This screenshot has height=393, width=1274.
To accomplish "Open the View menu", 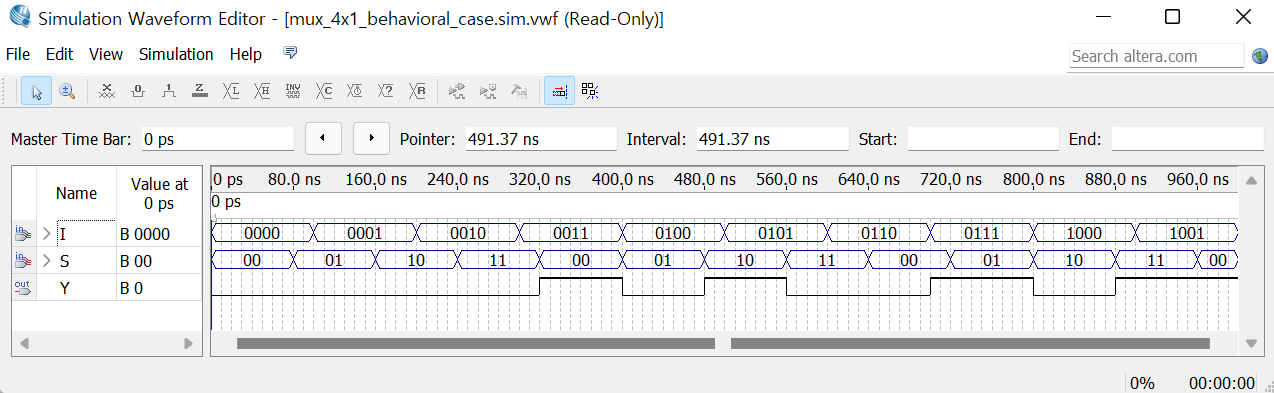I will [x=106, y=54].
